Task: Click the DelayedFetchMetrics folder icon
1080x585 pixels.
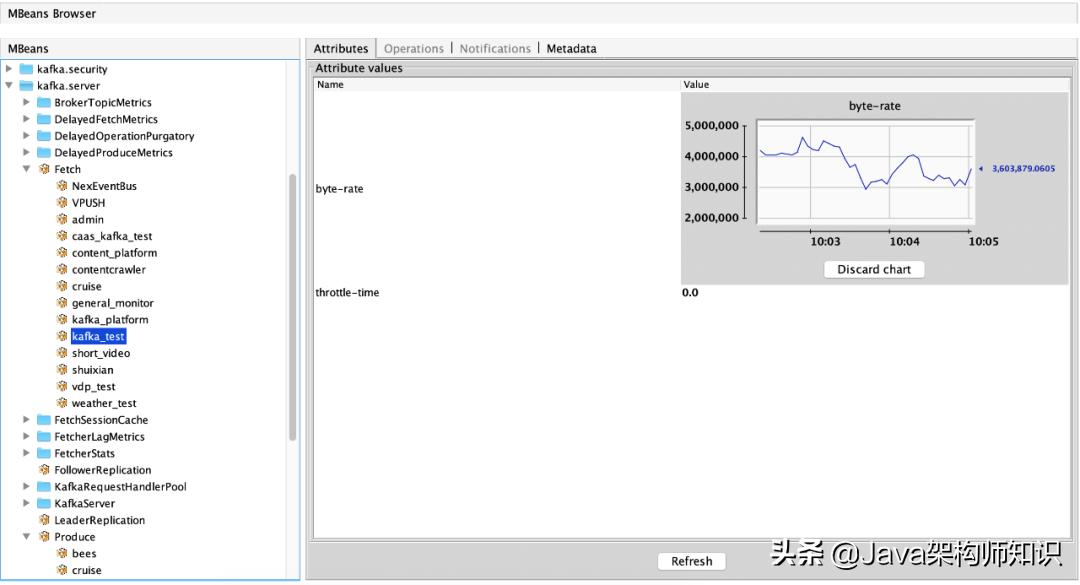Action: click(43, 119)
